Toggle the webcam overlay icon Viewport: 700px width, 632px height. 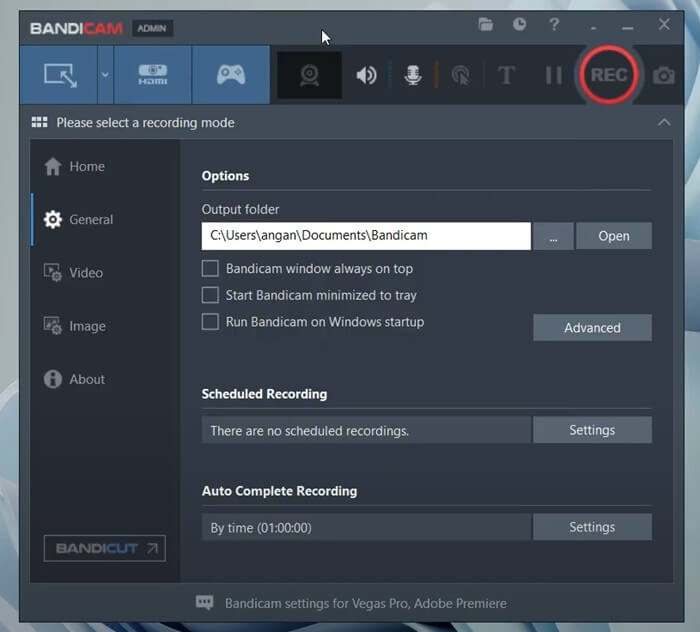tap(309, 75)
